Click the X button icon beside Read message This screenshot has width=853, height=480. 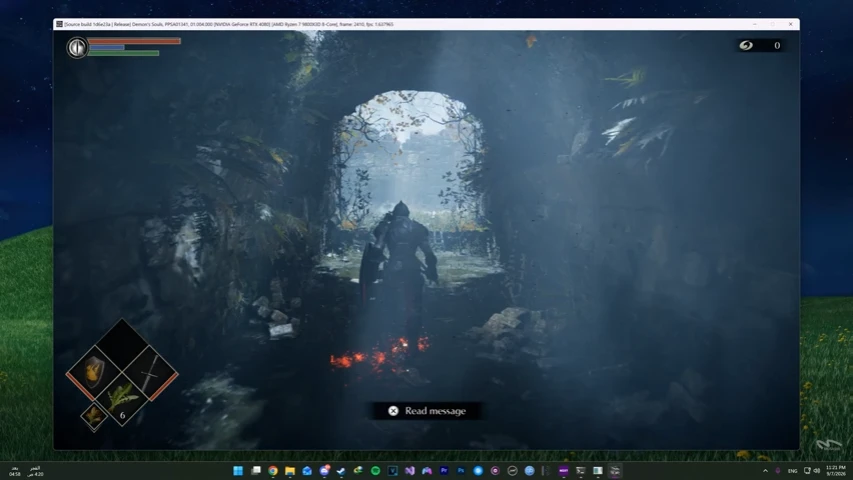pos(393,411)
